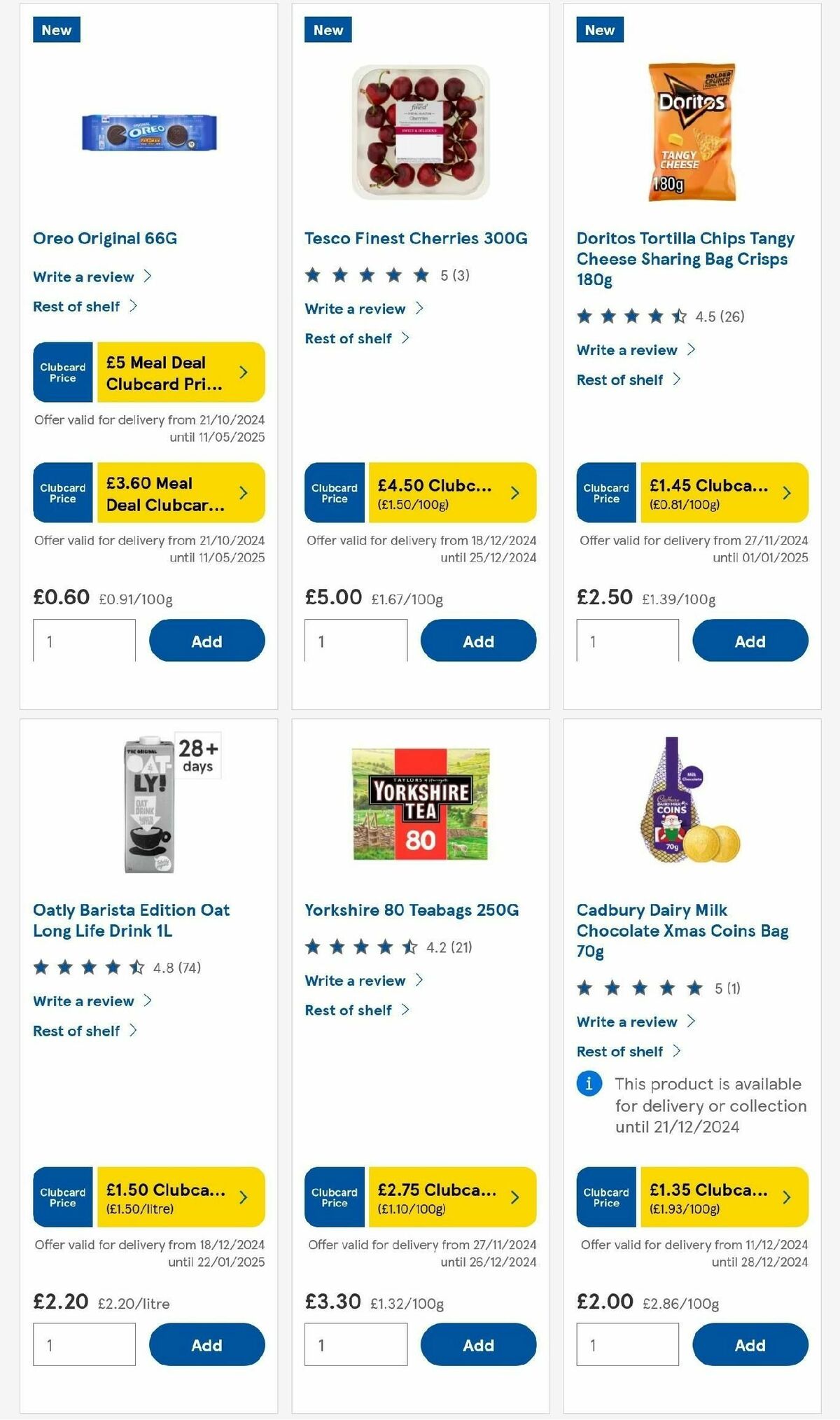840x1420 pixels.
Task: Open the £5 Meal Deal Clubcard offer arrow
Action: click(244, 373)
